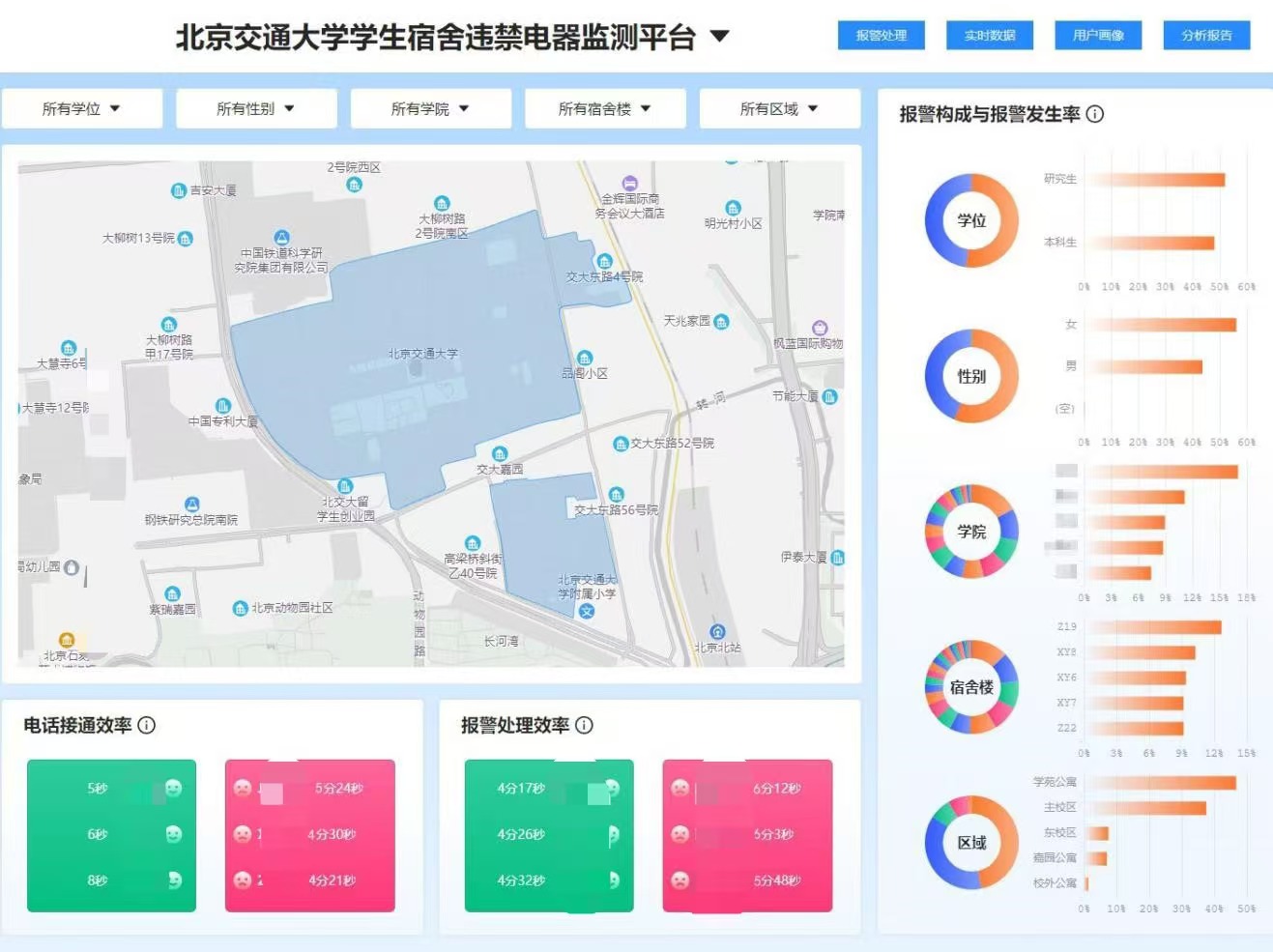Click the 分析报告 button
The width and height of the screenshot is (1273, 952).
click(x=1206, y=35)
